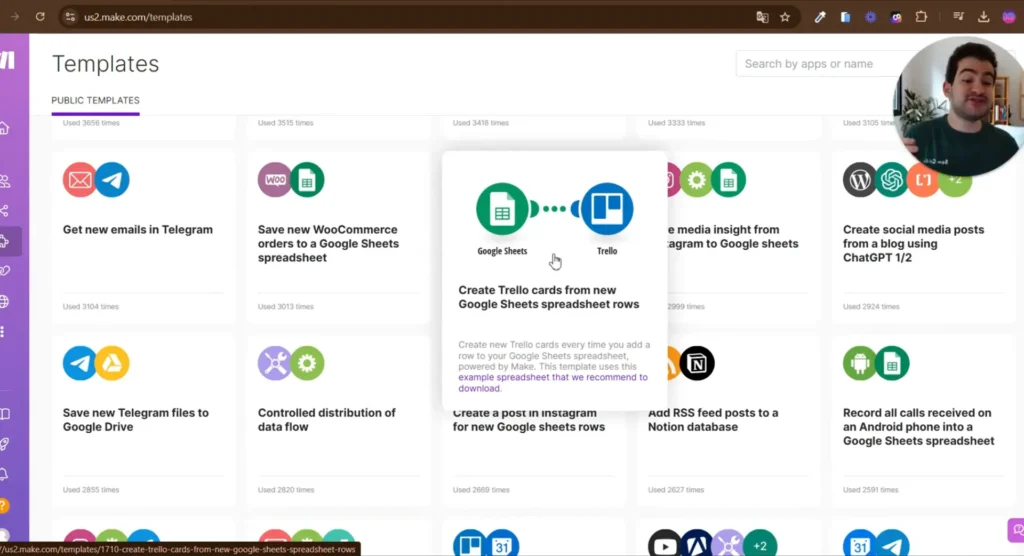Click the WordPress icon in social media posts card

859,180
